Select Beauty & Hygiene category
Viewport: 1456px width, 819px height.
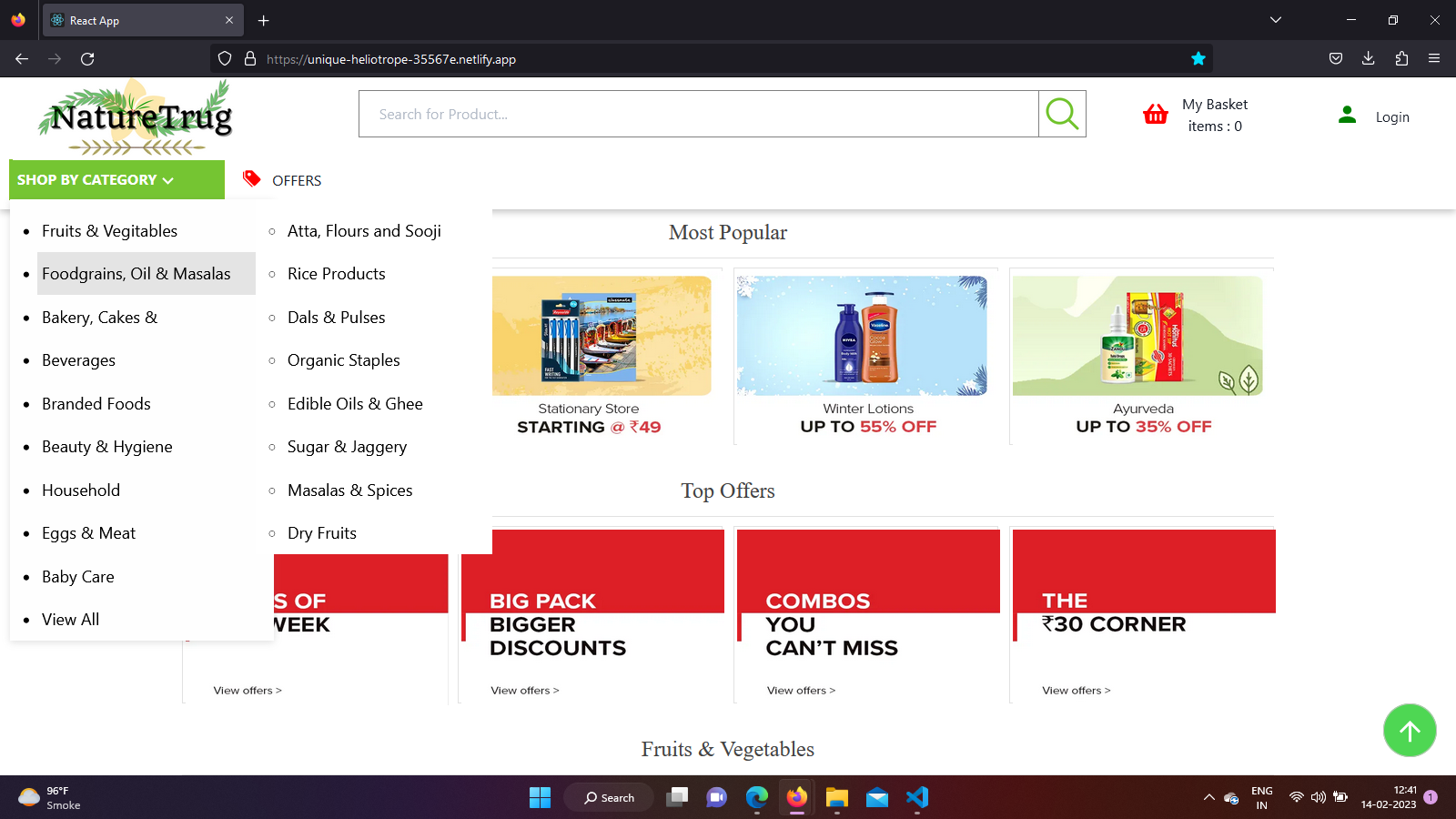coord(107,447)
